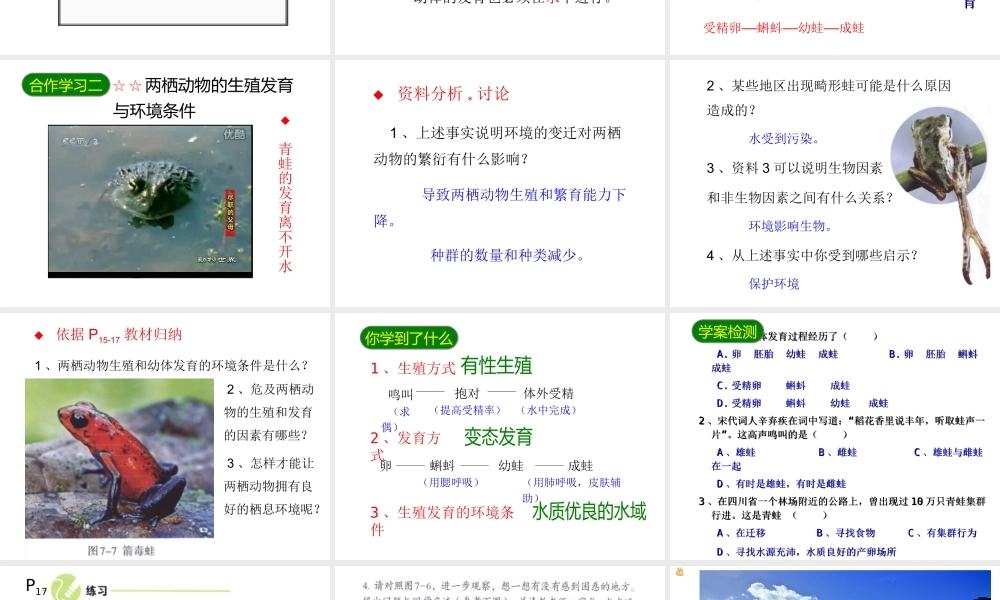The height and width of the screenshot is (600, 1000).
Task: Click the question 怎样才能让两栖动物拥有良好的栖息环境
Action: [x=272, y=486]
